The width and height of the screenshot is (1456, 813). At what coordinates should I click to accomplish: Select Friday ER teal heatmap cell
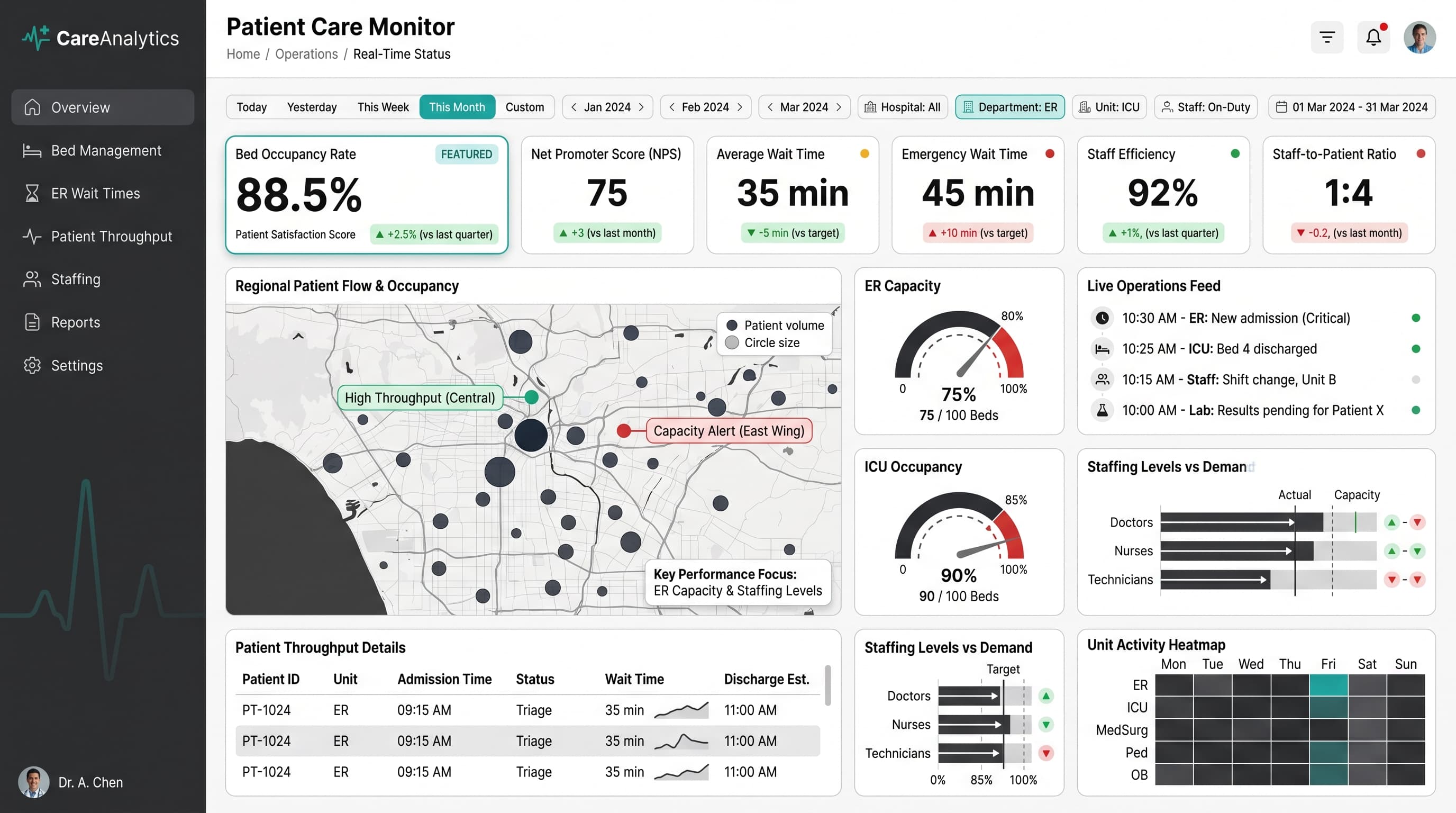1328,685
